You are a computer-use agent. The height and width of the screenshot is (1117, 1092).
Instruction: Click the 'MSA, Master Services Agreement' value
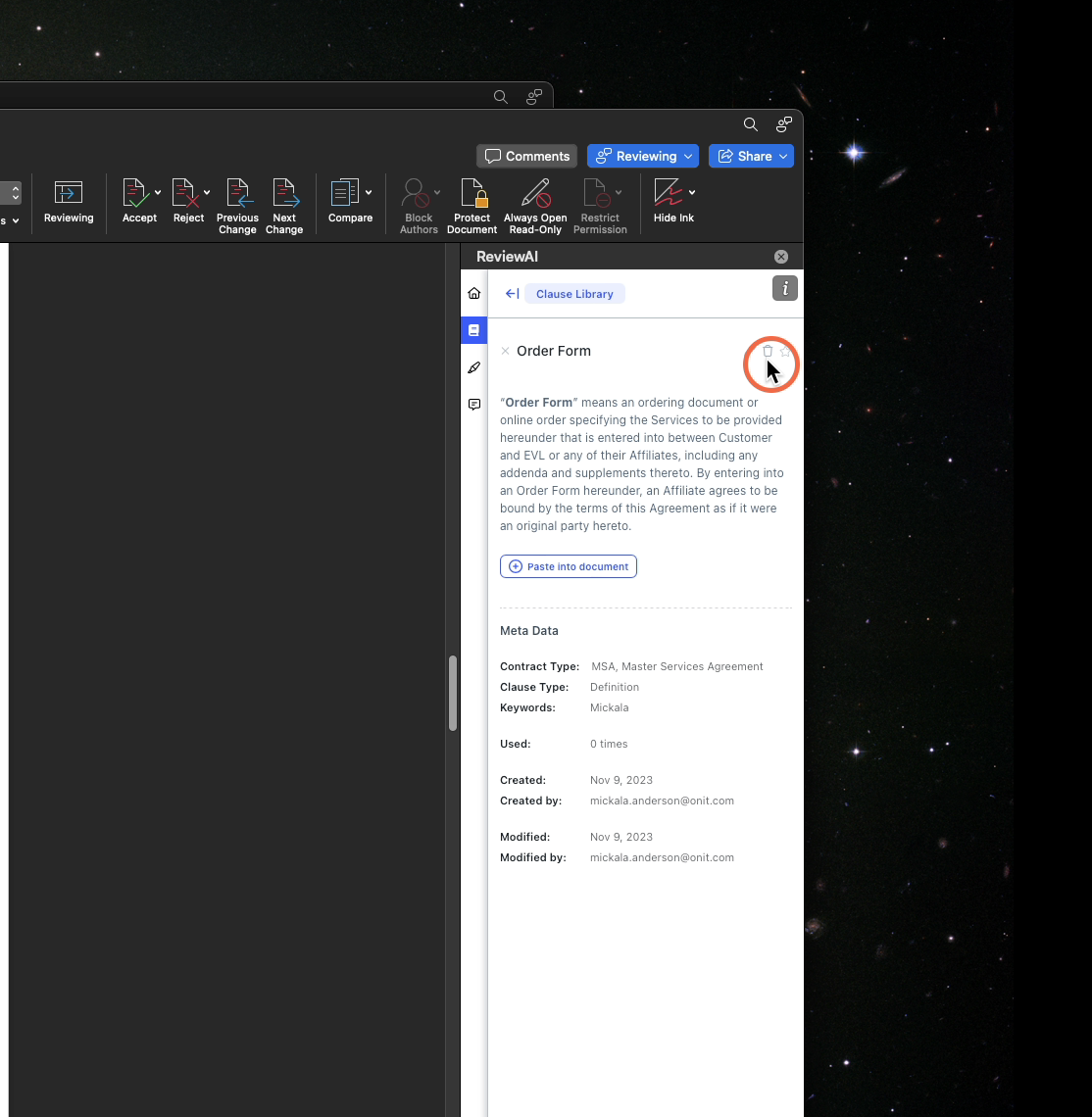tap(677, 667)
